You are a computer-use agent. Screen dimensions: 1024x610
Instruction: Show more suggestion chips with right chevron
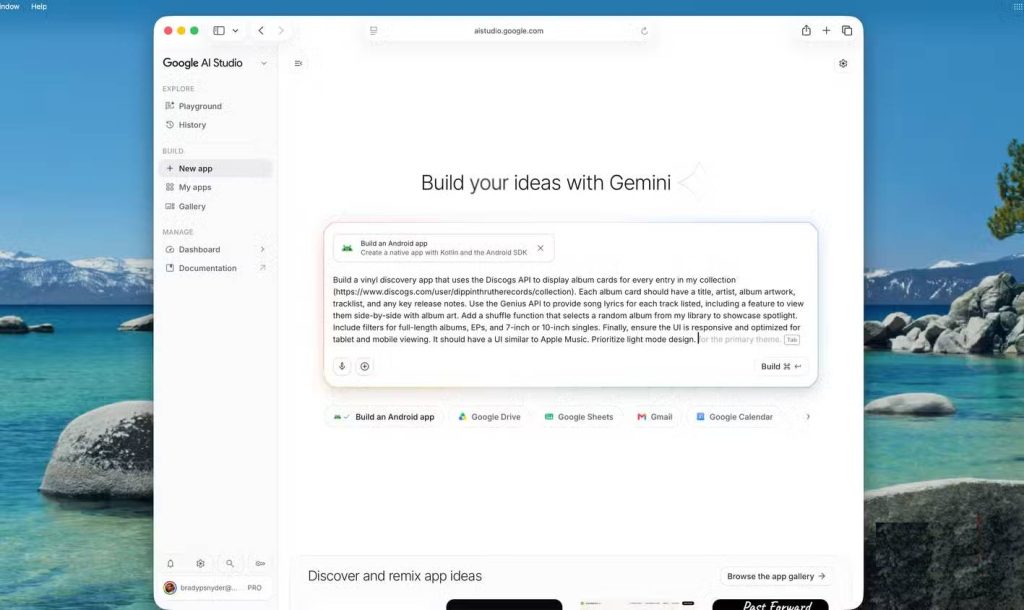tap(808, 417)
